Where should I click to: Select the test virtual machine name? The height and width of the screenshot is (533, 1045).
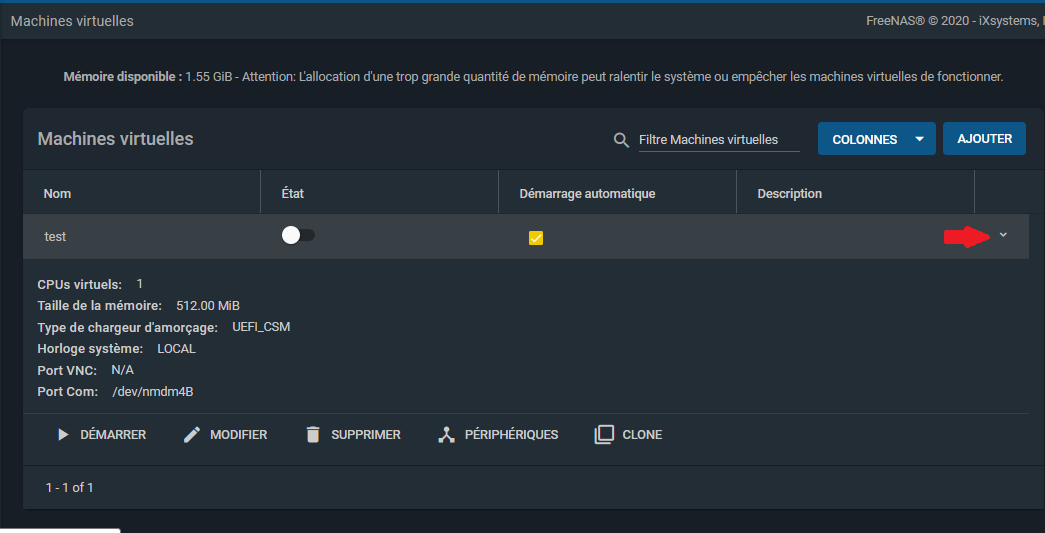point(56,236)
